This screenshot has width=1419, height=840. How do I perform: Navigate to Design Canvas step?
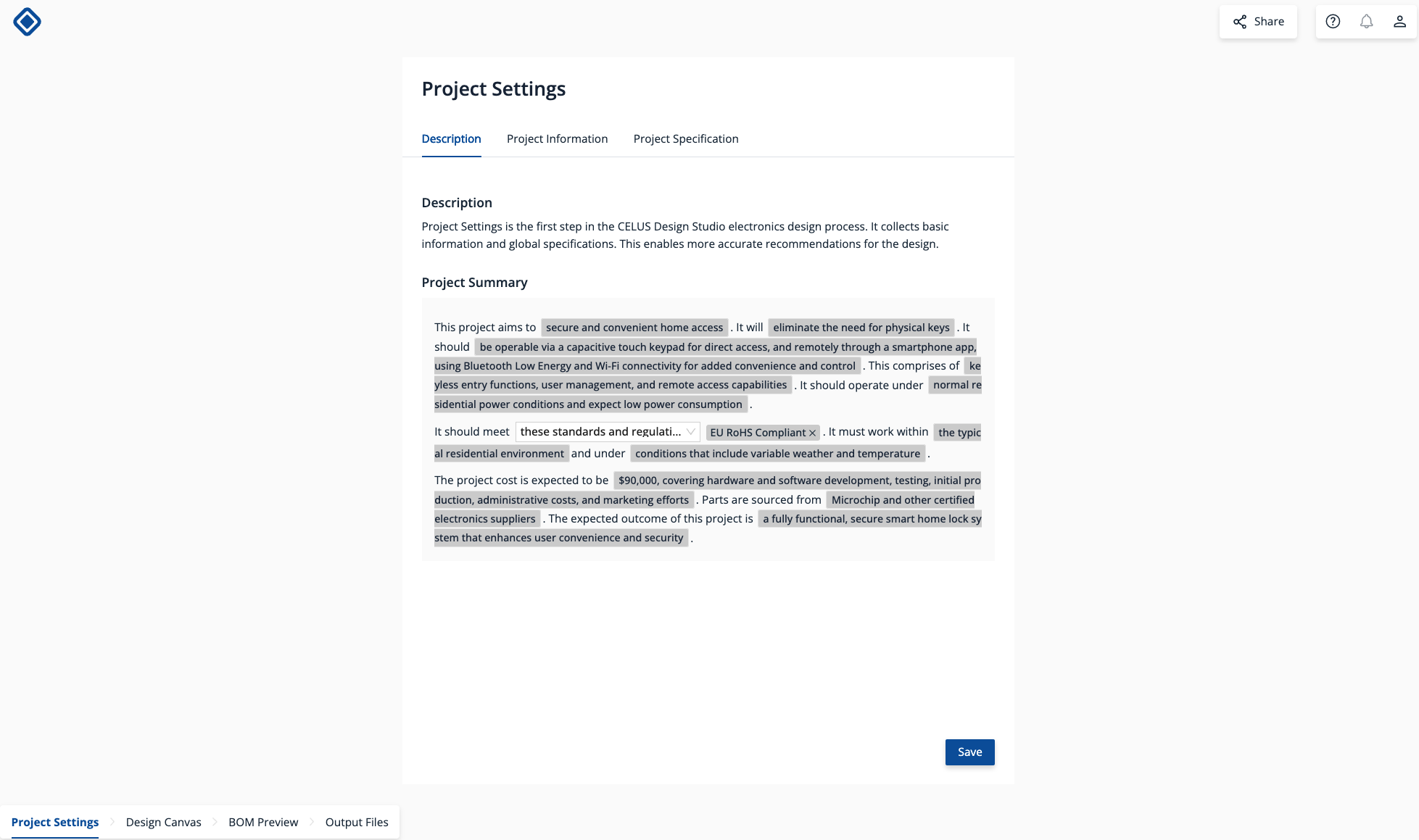pyautogui.click(x=163, y=822)
